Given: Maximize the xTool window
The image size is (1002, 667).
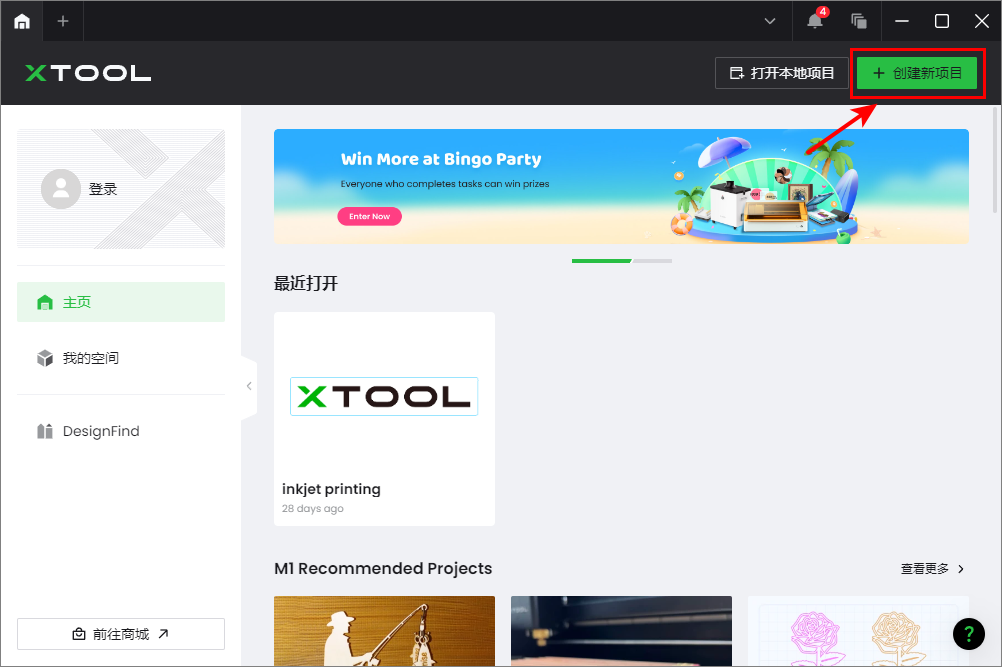Looking at the screenshot, I should point(941,21).
